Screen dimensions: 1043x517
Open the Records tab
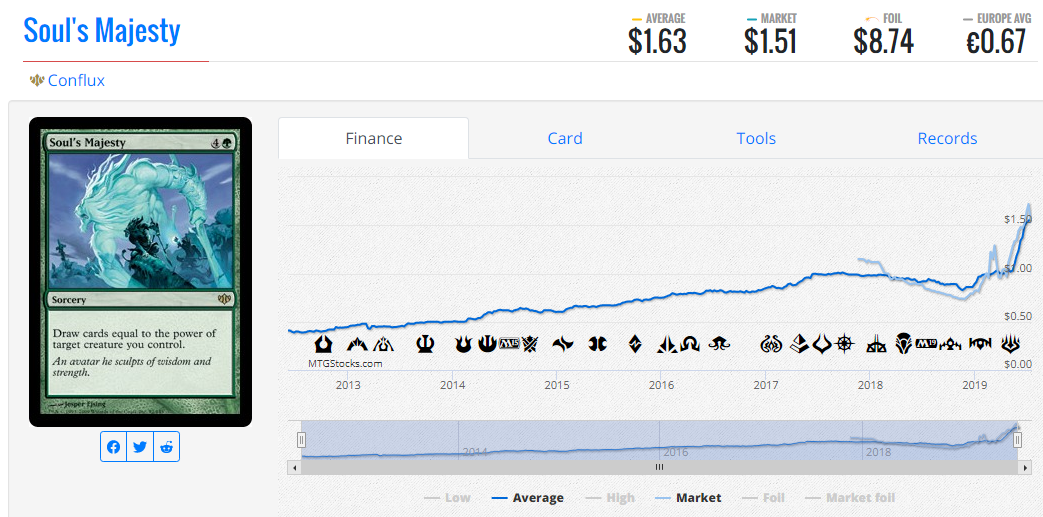(x=947, y=139)
